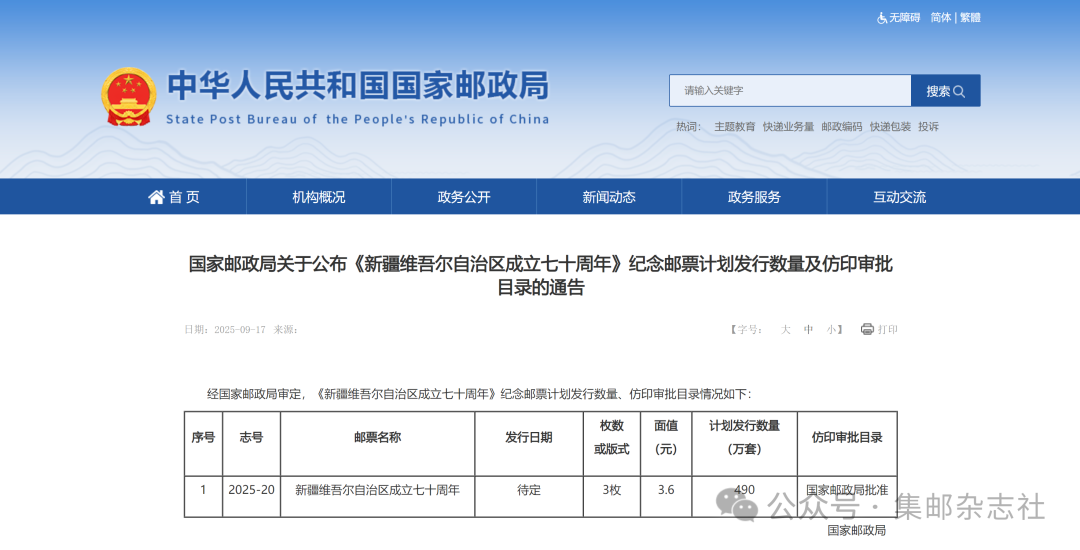
Task: Set font size to 大
Action: (x=785, y=330)
